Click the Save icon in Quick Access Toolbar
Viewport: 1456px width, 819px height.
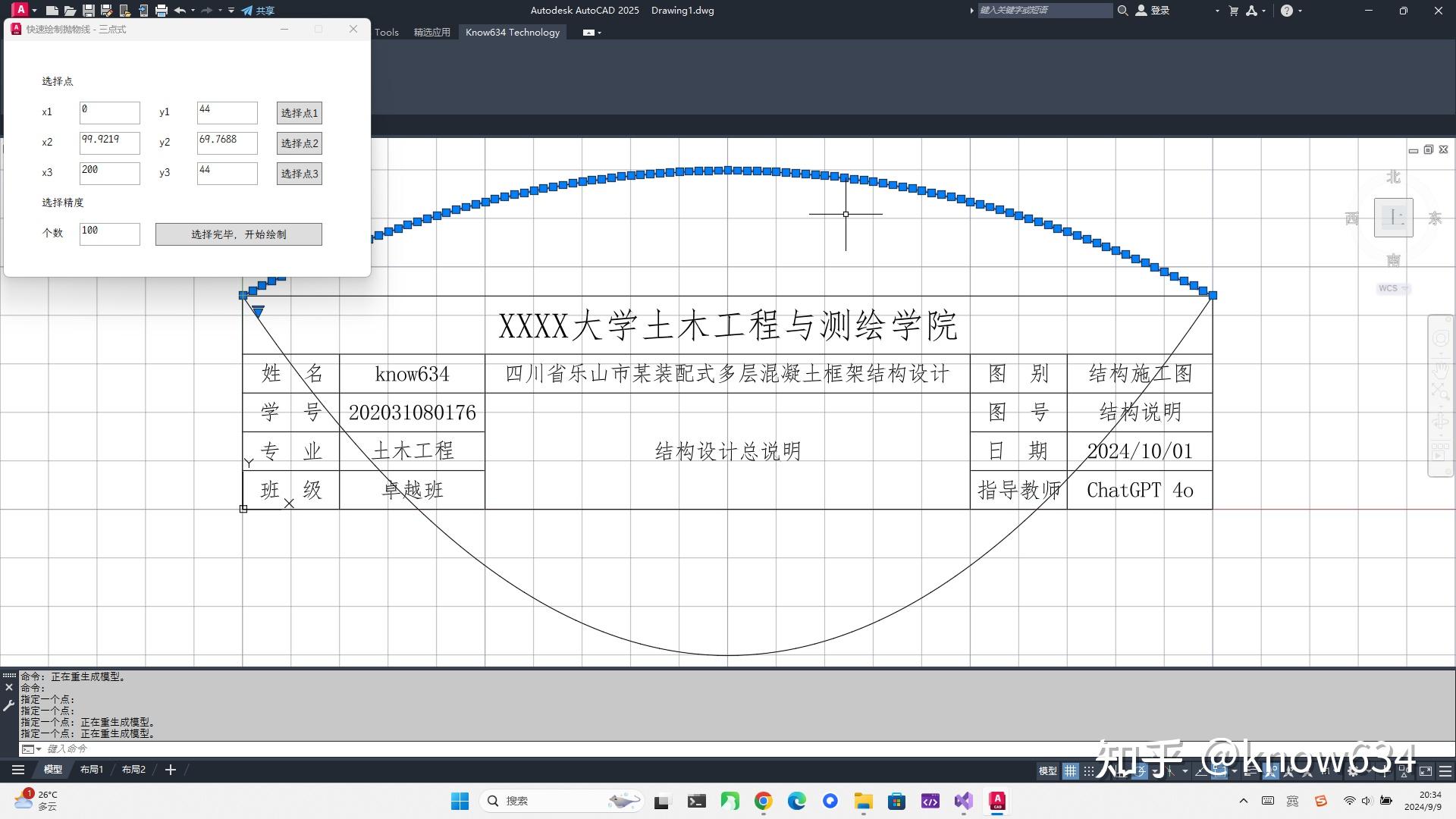pos(87,11)
